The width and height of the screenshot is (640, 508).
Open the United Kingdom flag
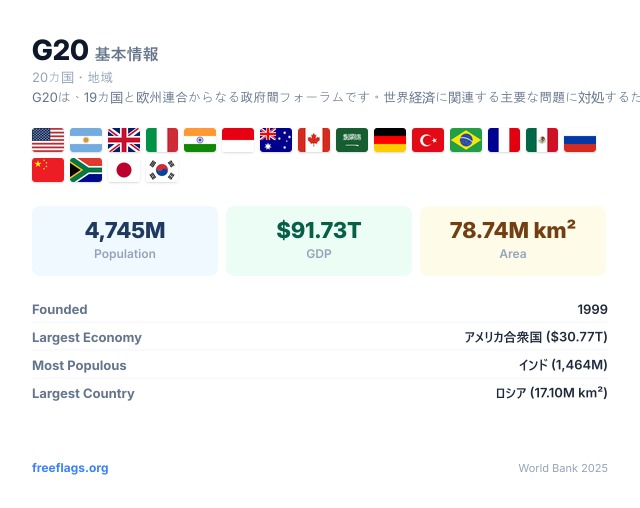click(124, 140)
